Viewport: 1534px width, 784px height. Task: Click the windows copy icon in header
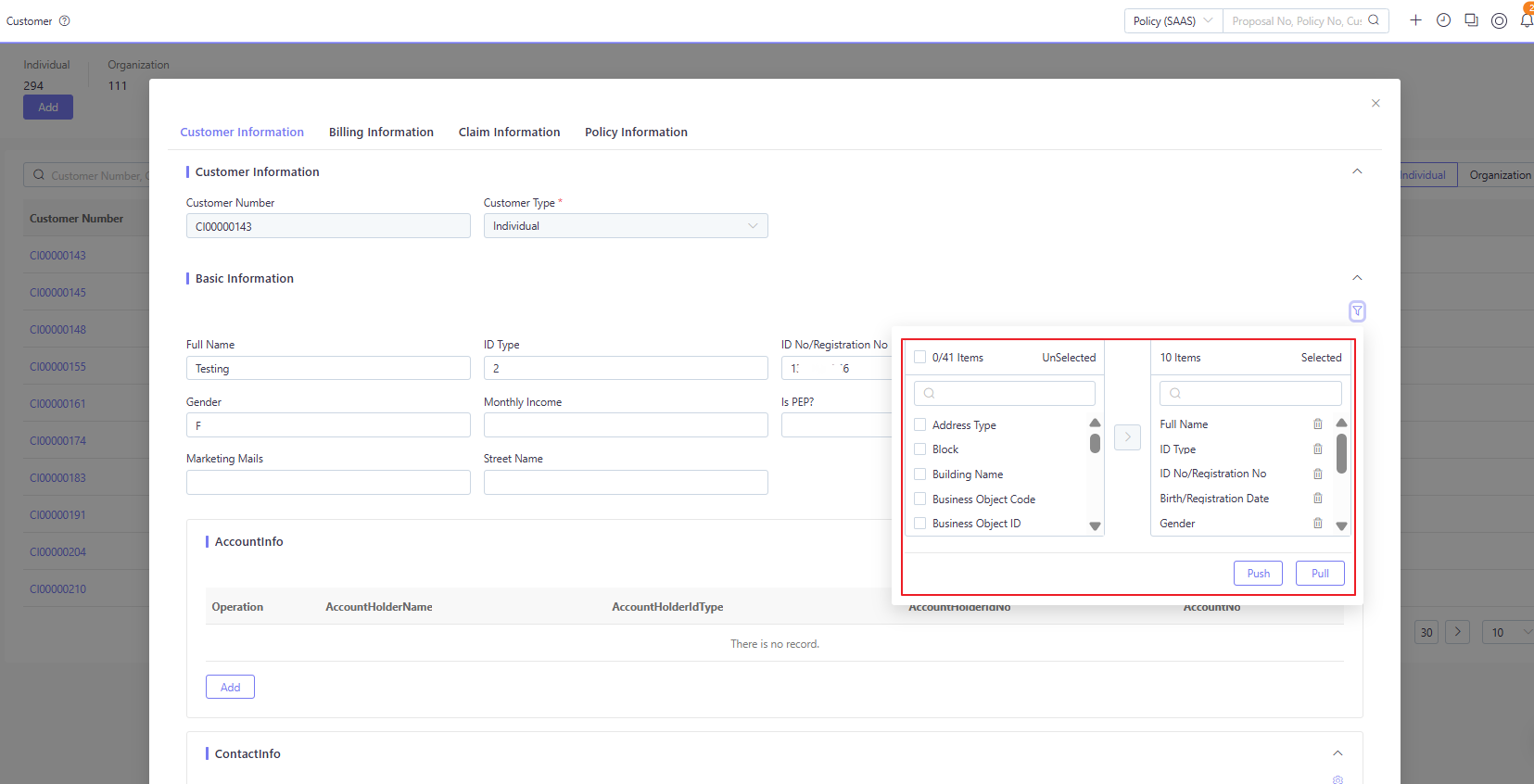(x=1471, y=20)
